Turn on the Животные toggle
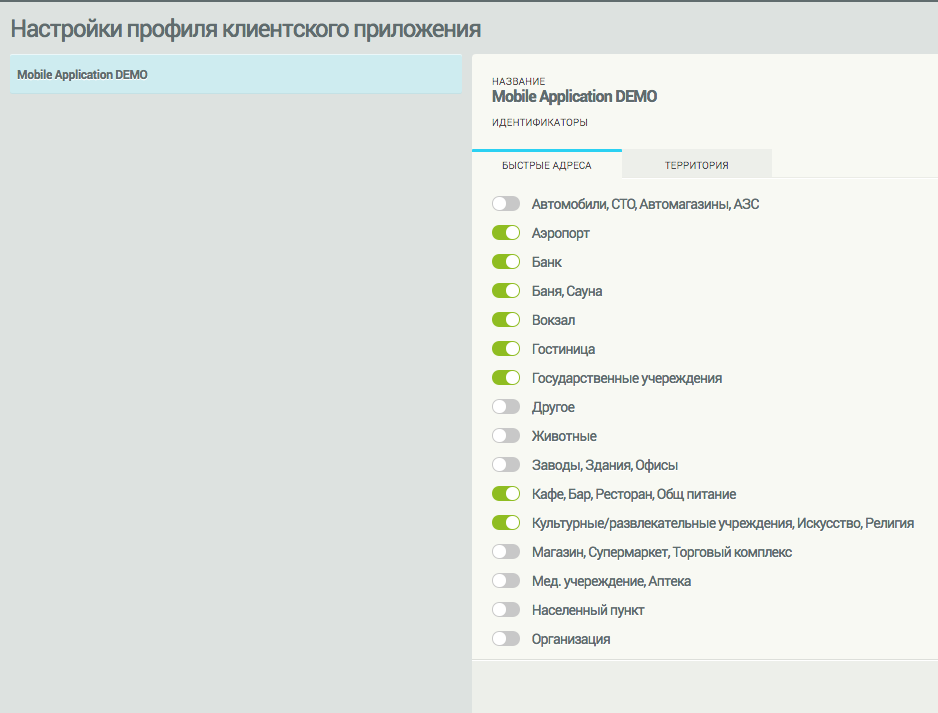 (x=506, y=436)
